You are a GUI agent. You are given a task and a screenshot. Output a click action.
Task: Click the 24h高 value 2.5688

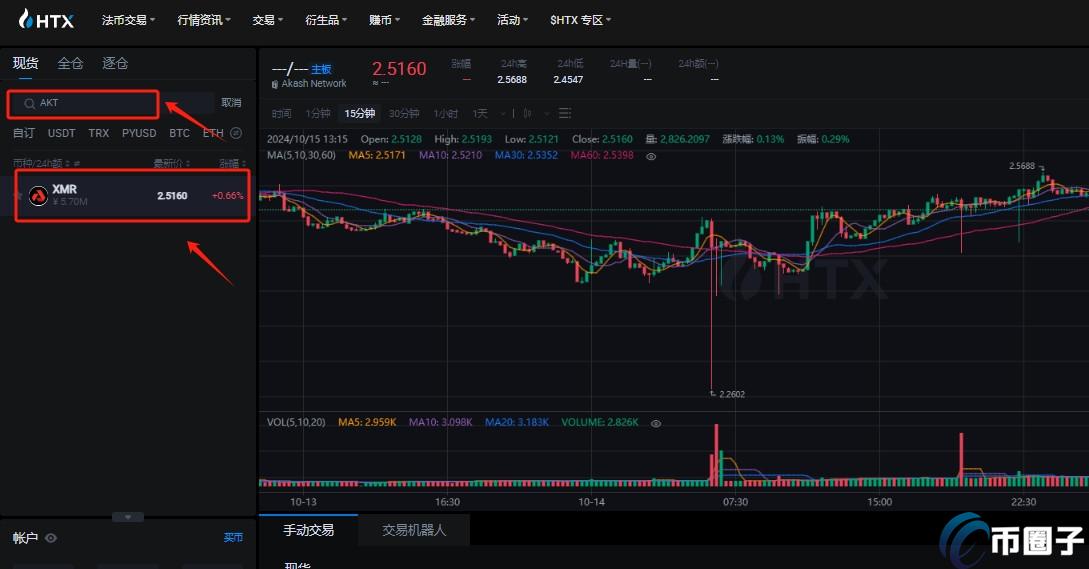point(512,80)
